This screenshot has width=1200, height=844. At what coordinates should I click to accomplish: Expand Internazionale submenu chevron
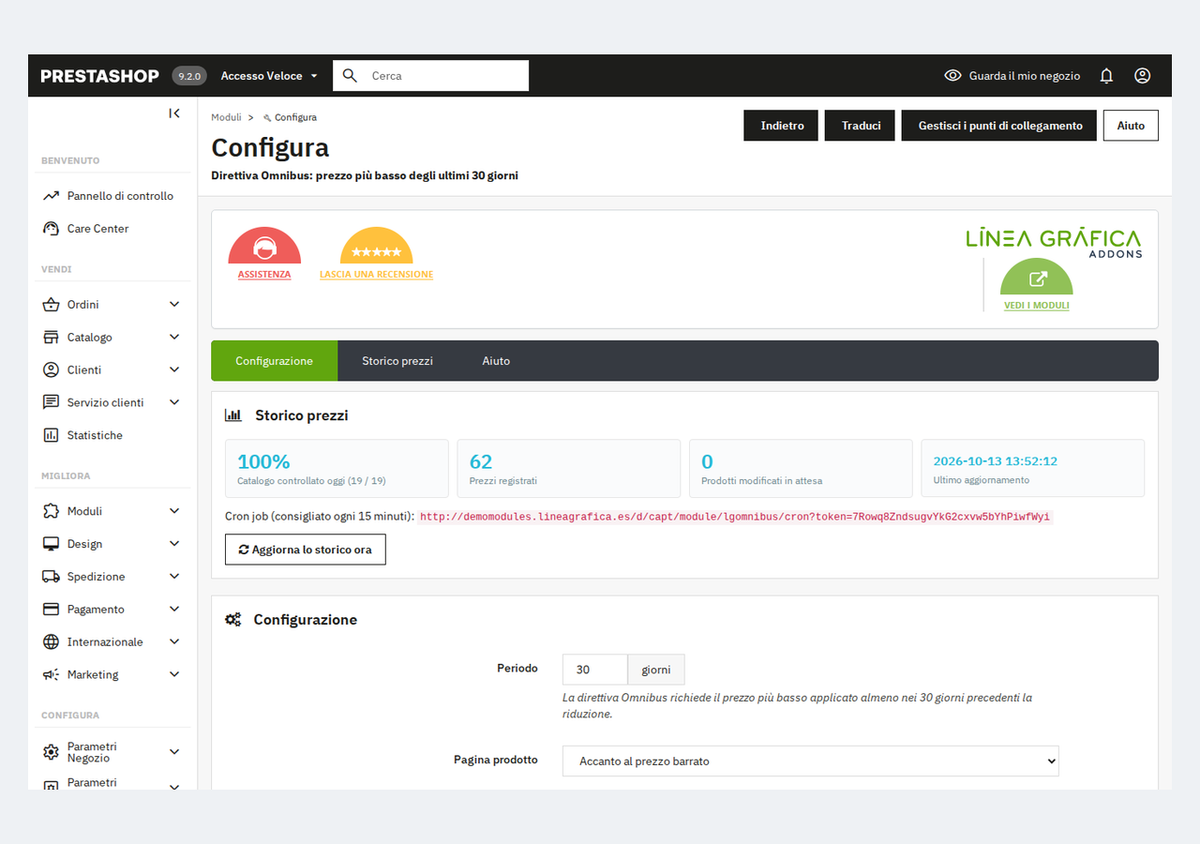tap(174, 642)
